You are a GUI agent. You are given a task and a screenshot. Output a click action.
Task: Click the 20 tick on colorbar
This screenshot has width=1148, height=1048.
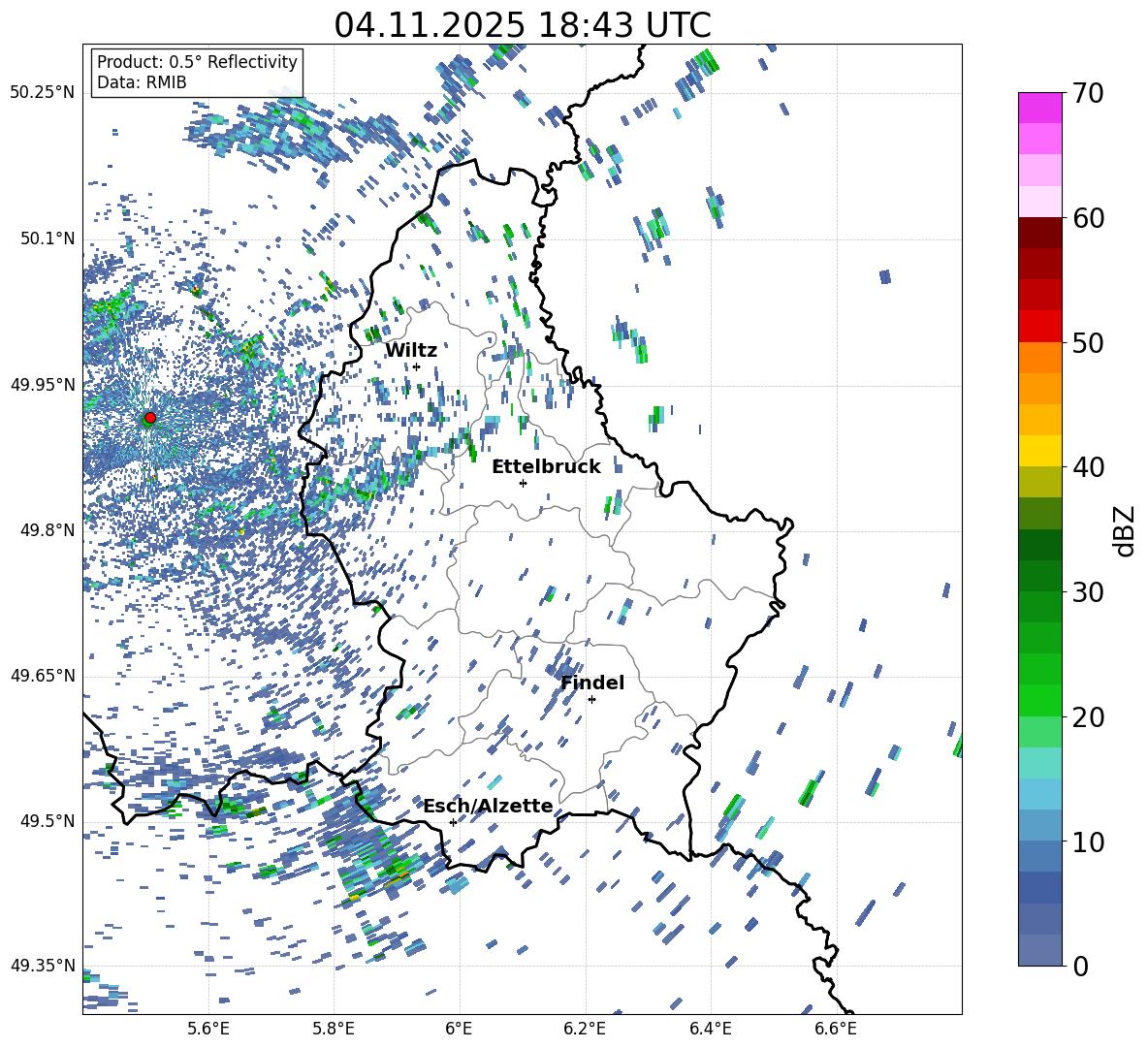(x=1089, y=717)
